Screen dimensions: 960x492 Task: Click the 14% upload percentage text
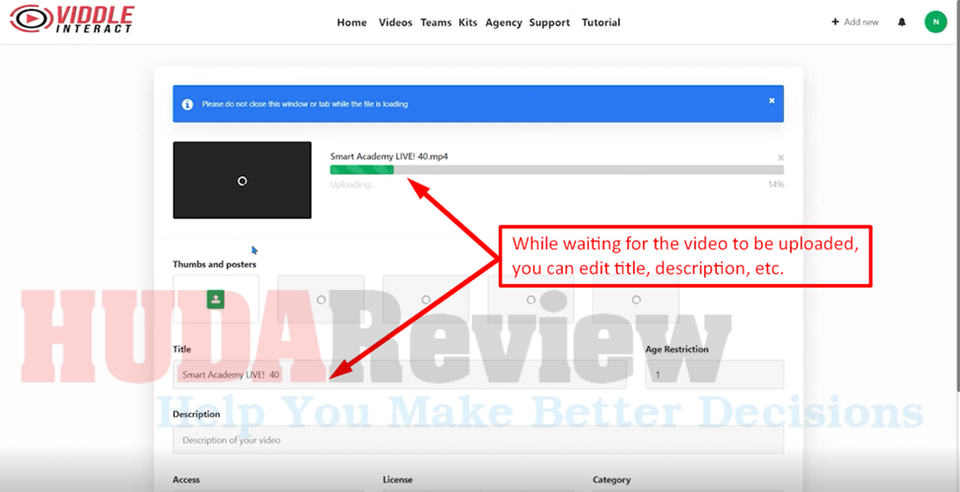[x=776, y=184]
